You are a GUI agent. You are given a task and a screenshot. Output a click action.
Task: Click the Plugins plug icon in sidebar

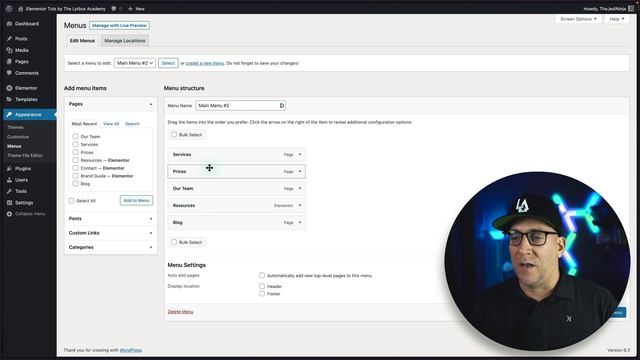click(x=9, y=169)
